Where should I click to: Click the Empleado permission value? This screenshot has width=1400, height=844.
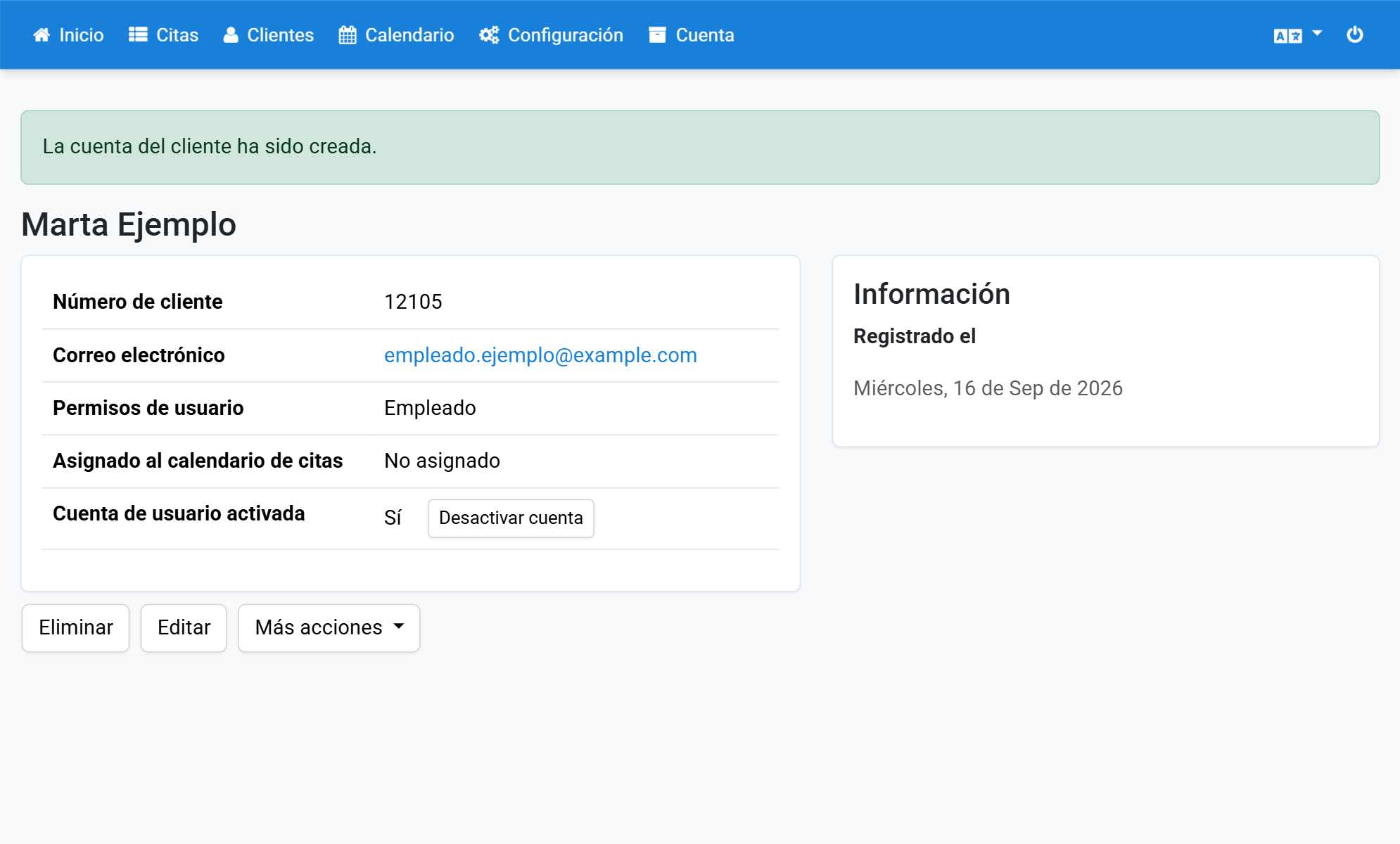pyautogui.click(x=430, y=408)
